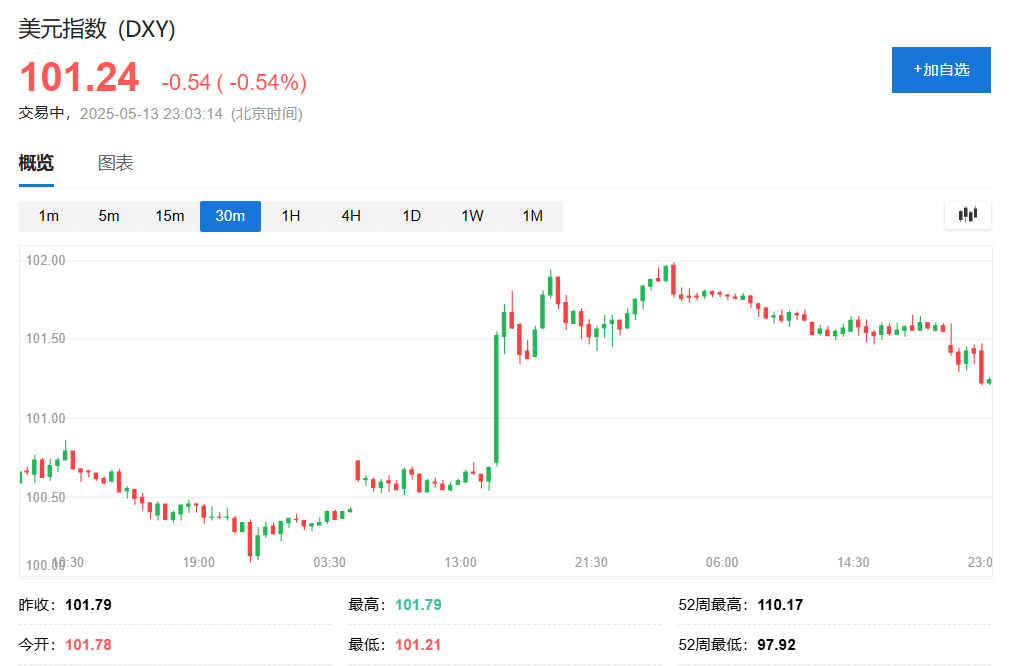The width and height of the screenshot is (1013, 666).
Task: Pick the 1M monthly timeframe
Action: point(533,216)
